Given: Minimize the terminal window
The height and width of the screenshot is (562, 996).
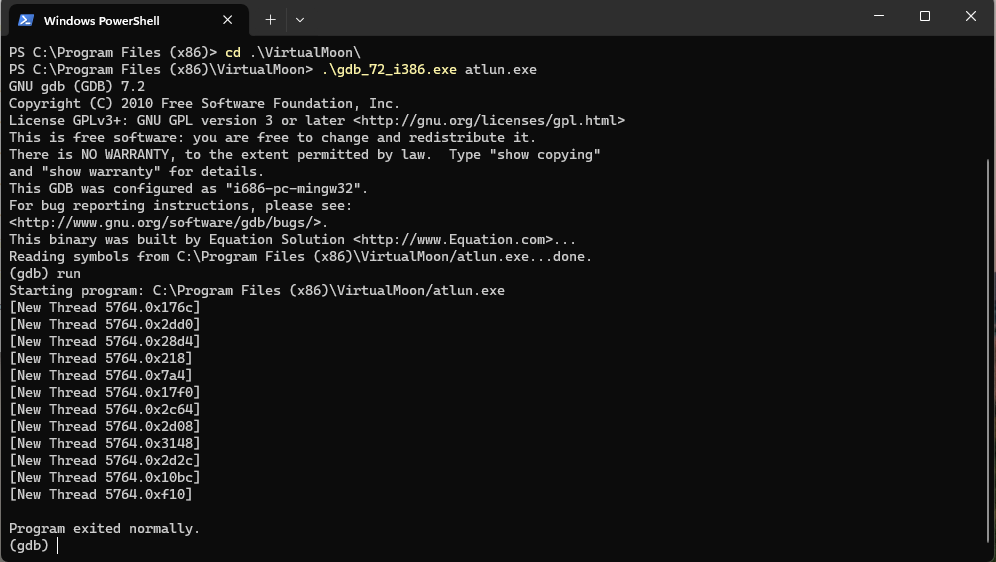Looking at the screenshot, I should tap(879, 16).
